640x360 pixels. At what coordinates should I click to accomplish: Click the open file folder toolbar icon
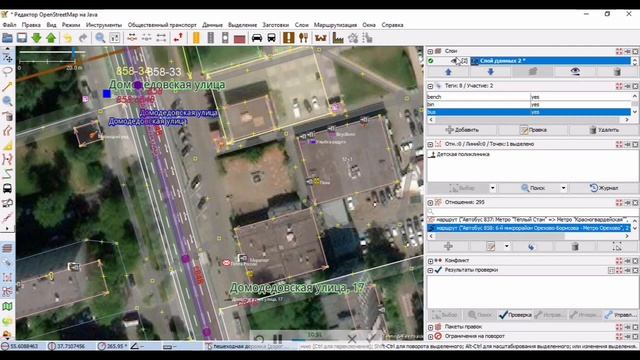tap(7, 38)
